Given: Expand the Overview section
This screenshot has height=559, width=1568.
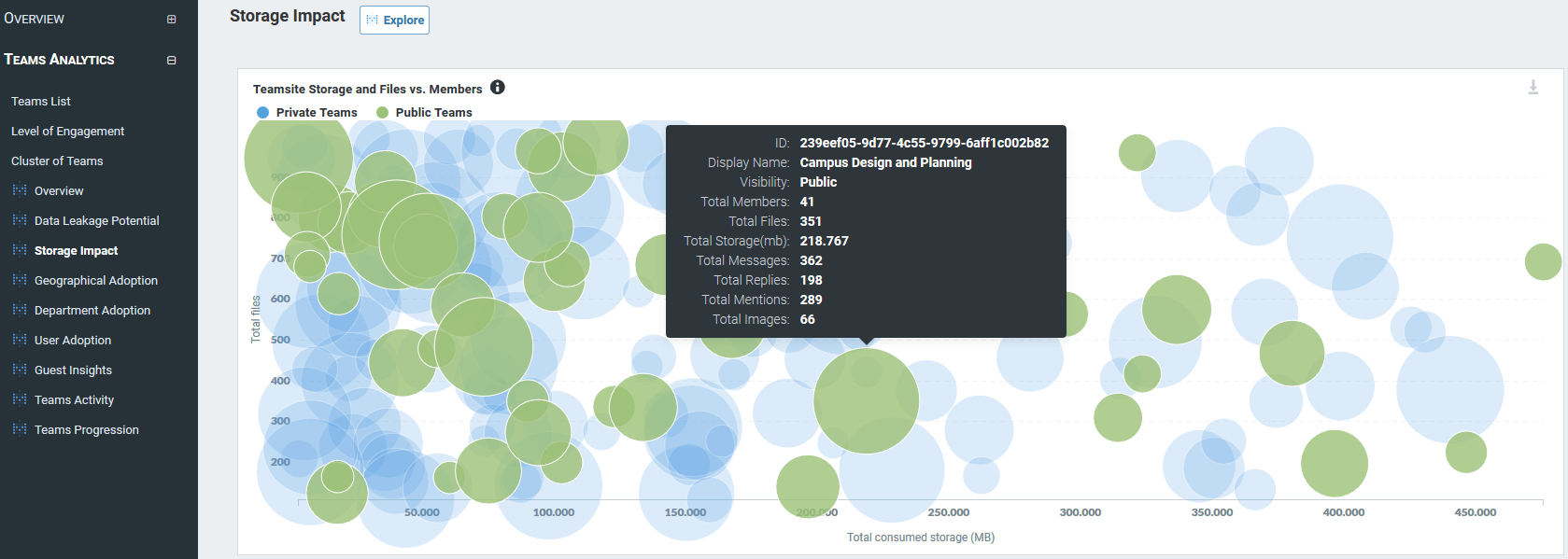Looking at the screenshot, I should pos(171,19).
